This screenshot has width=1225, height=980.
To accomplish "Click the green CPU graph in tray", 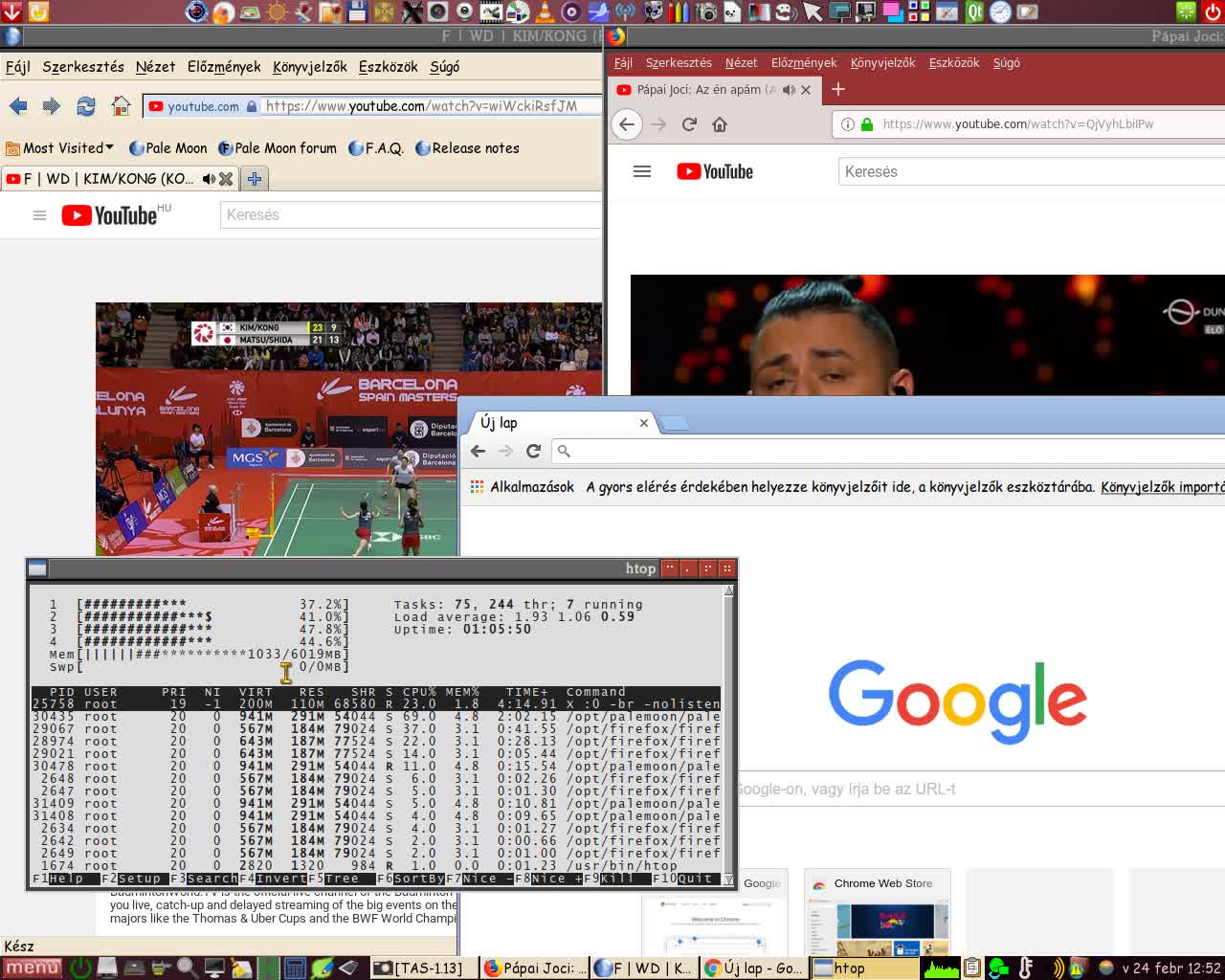I will (941, 969).
